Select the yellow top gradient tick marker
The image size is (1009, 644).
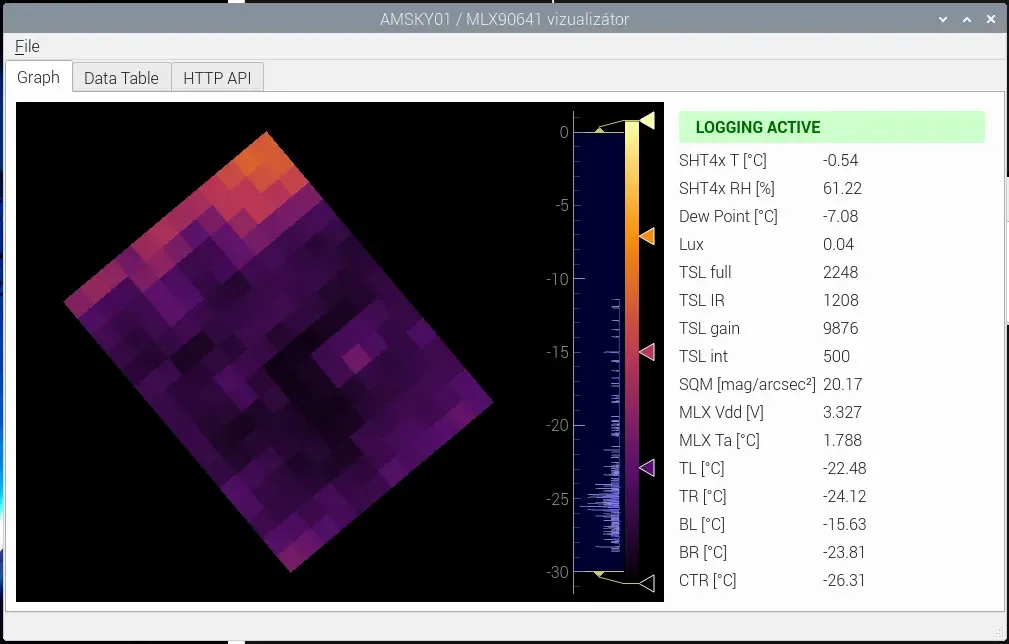click(x=647, y=120)
